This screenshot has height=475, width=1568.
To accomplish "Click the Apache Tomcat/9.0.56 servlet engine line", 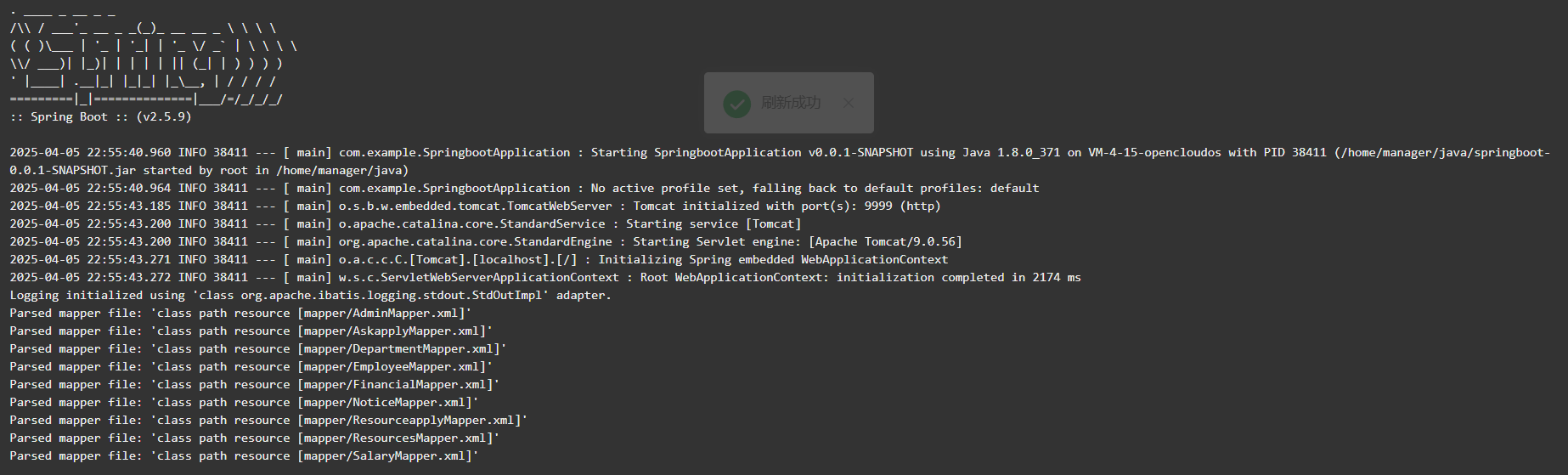I will click(x=486, y=241).
